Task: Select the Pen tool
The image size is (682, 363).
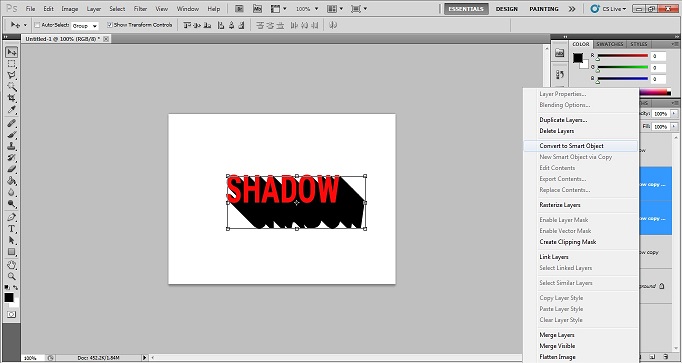Action: coord(12,217)
